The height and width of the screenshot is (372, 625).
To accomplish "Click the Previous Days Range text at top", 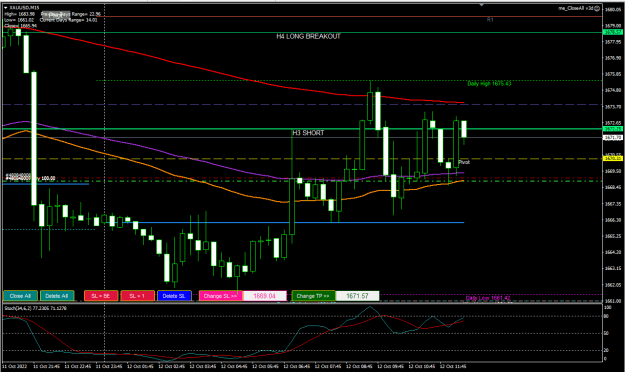I will point(71,14).
